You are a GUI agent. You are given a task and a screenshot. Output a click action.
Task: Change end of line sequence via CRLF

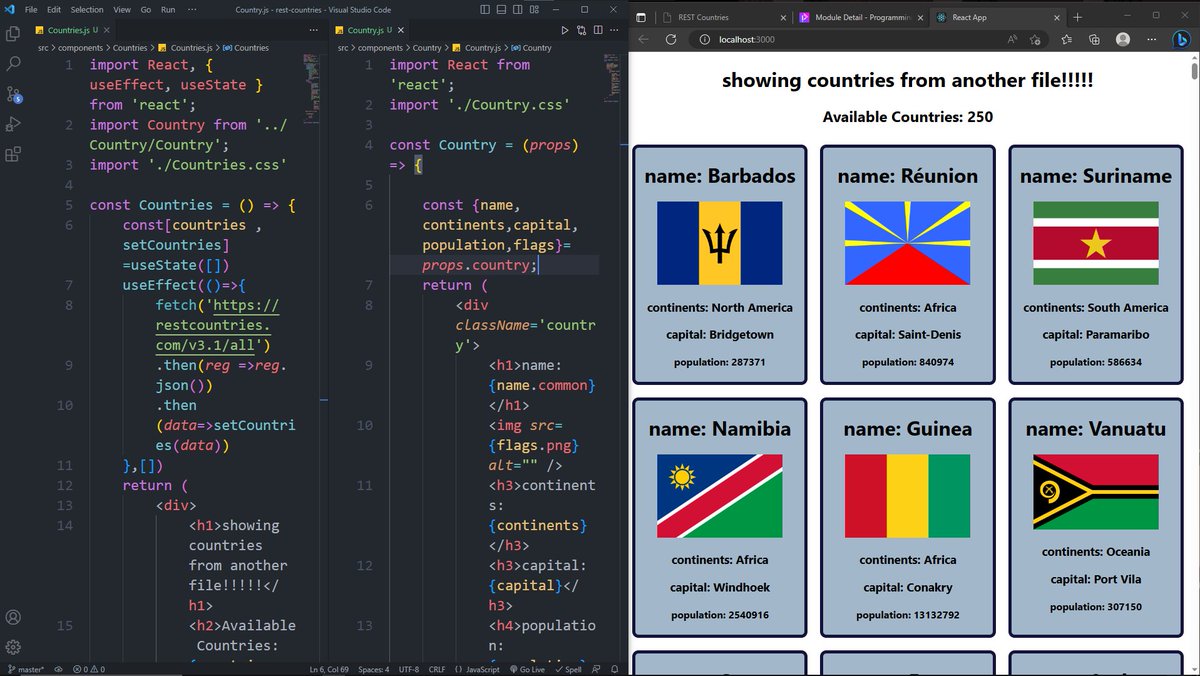tap(437, 669)
